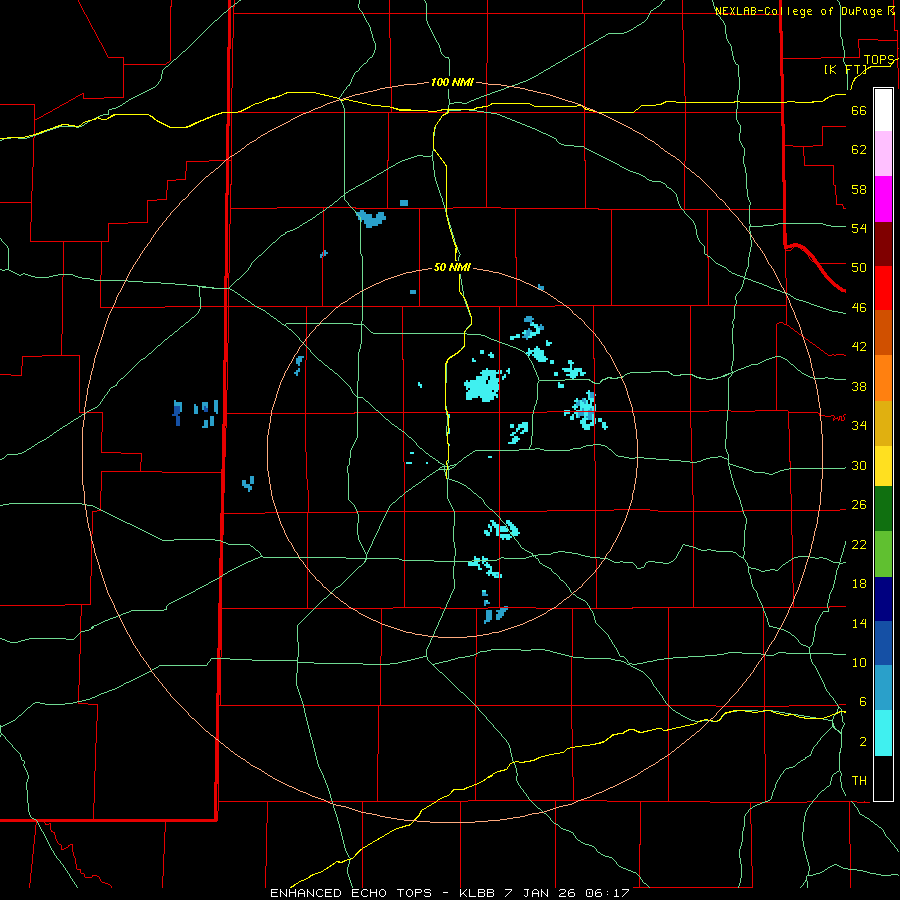Click the K FT units label
The width and height of the screenshot is (900, 900).
click(x=845, y=69)
